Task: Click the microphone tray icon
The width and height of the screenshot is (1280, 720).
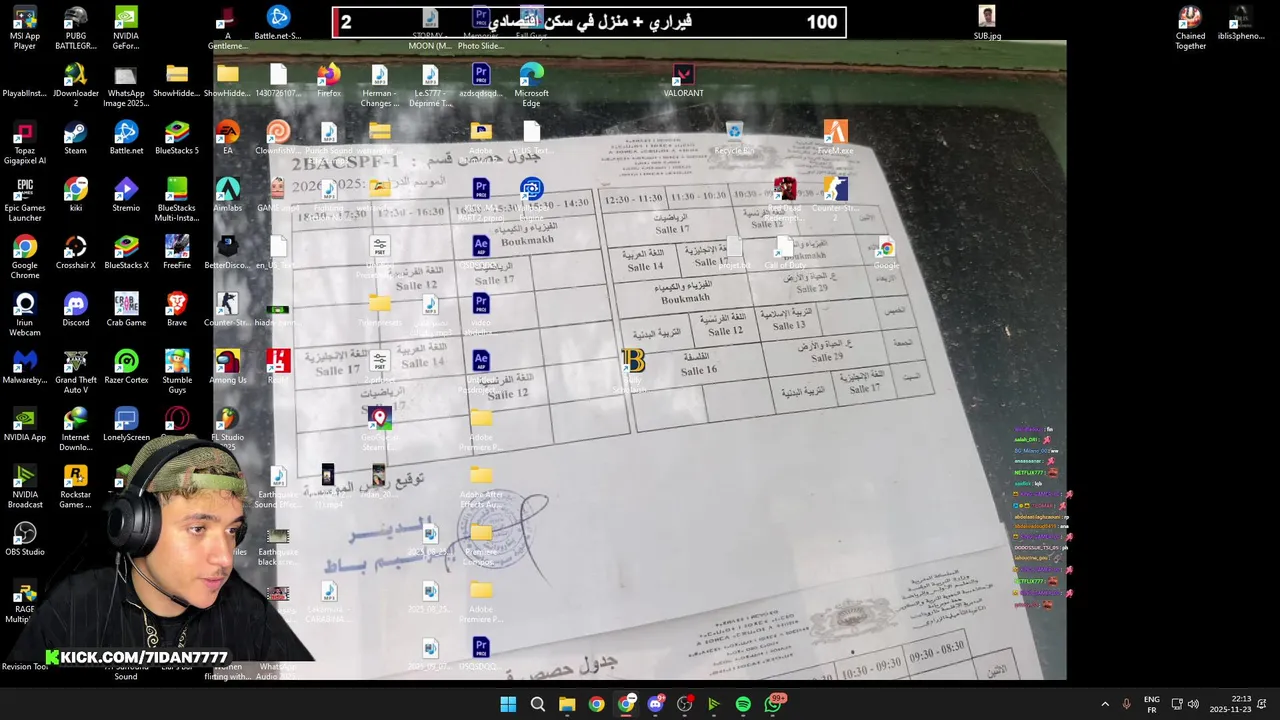Action: [x=1127, y=704]
